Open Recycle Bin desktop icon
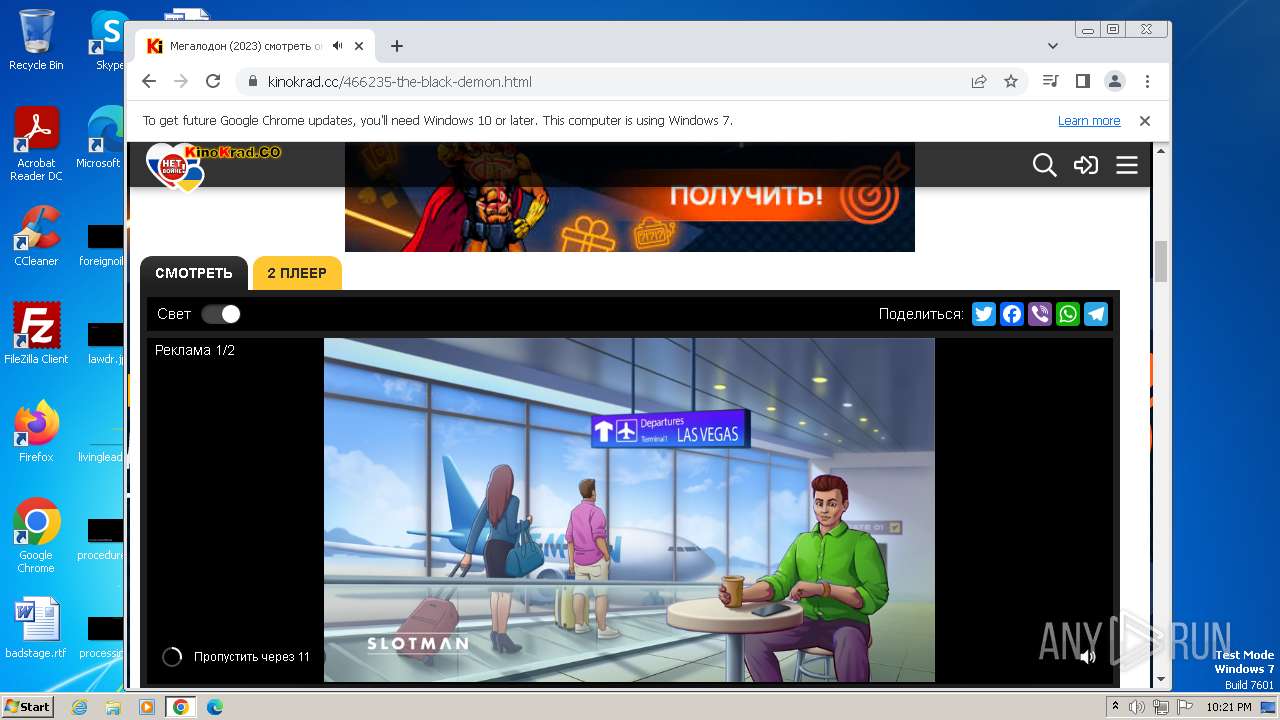The image size is (1280, 720). 36,40
